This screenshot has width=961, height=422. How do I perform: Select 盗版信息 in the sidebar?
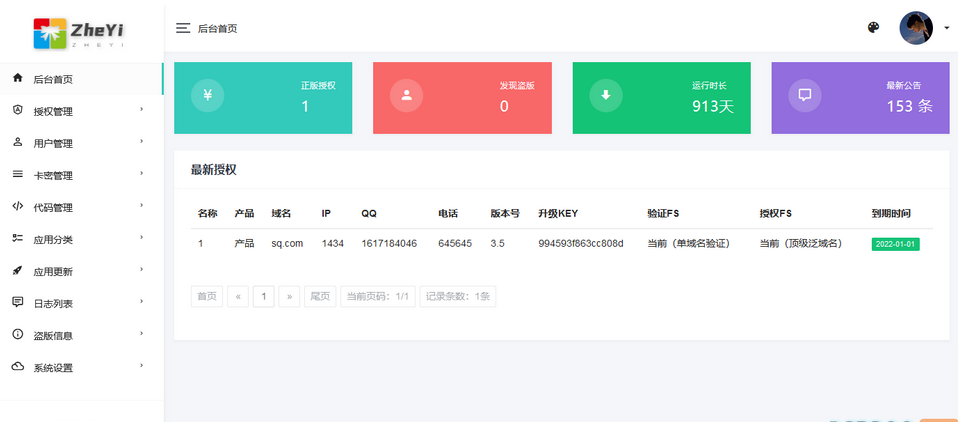click(82, 336)
